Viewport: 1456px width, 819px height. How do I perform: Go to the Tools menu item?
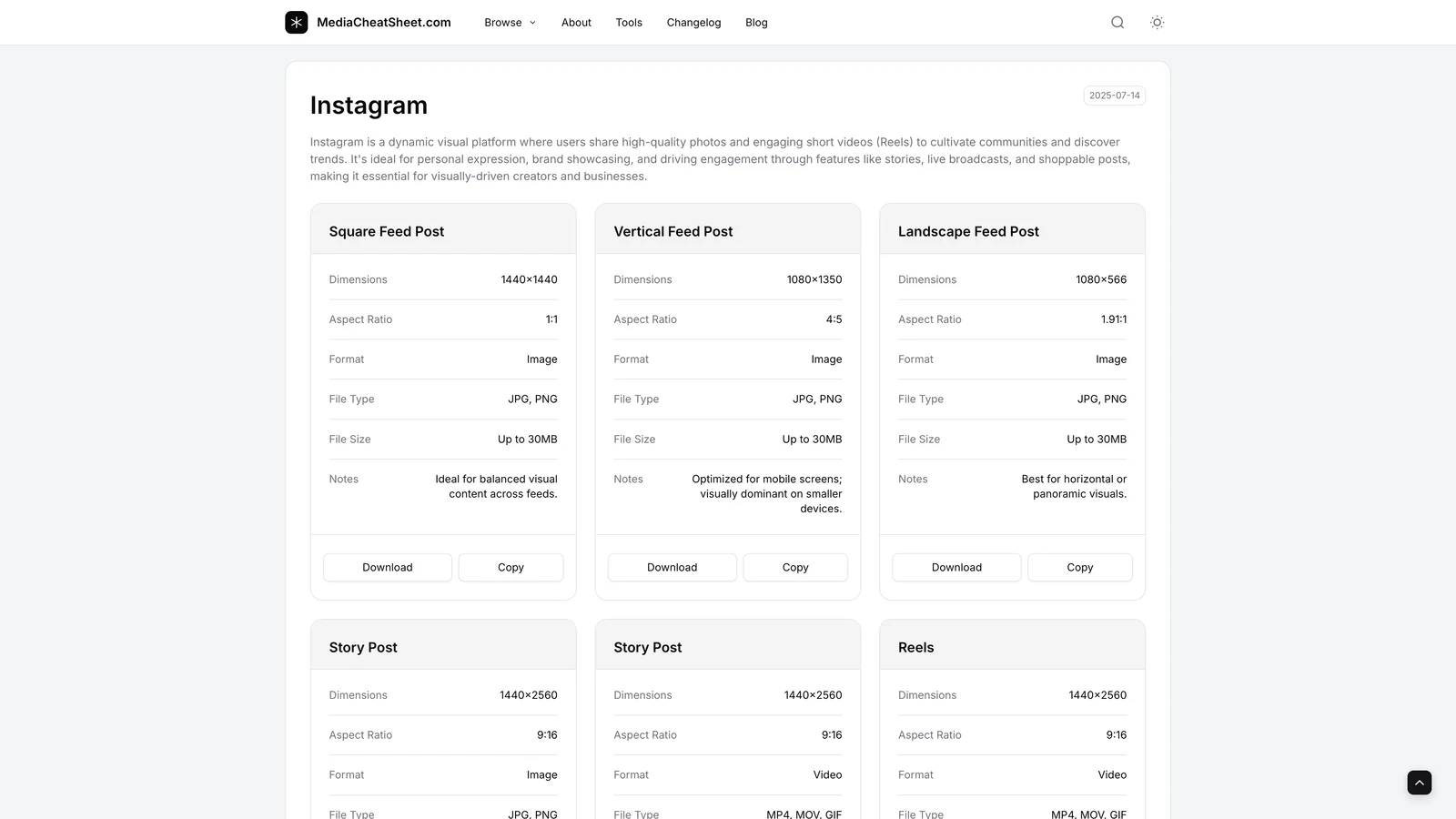coord(629,23)
